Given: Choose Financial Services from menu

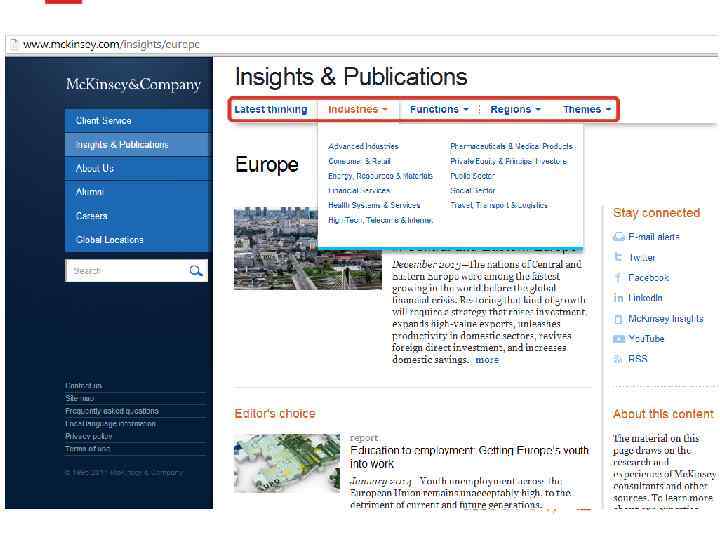Looking at the screenshot, I should tap(359, 191).
